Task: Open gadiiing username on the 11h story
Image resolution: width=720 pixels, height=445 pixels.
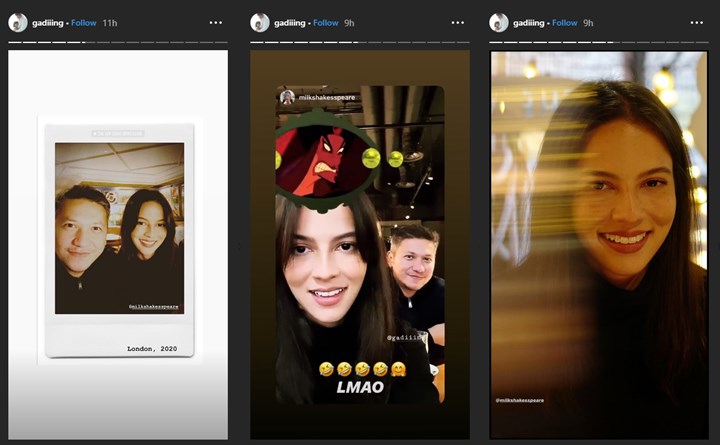Action: [x=48, y=22]
